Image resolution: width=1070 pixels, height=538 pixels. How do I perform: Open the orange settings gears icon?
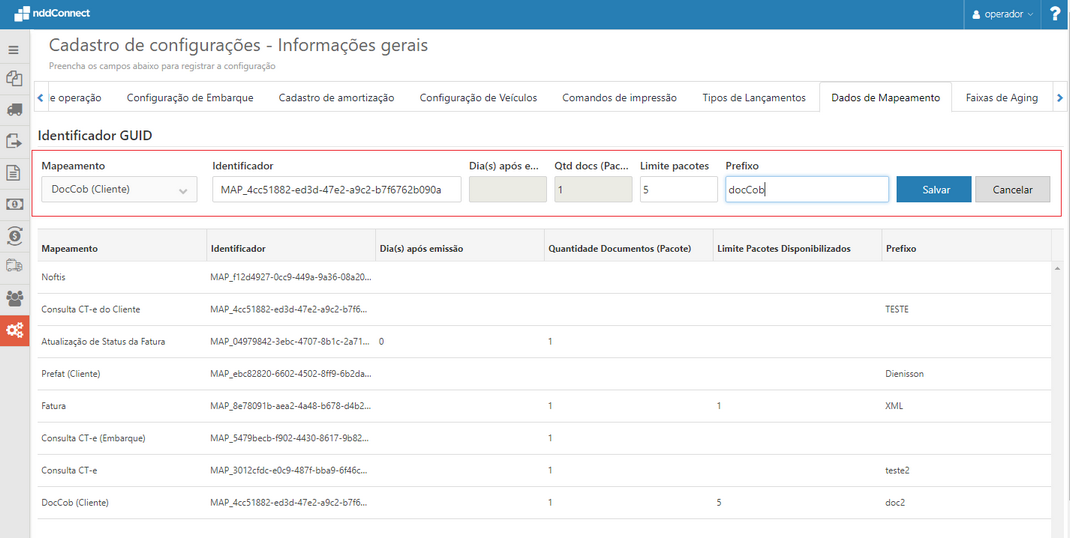pos(14,330)
